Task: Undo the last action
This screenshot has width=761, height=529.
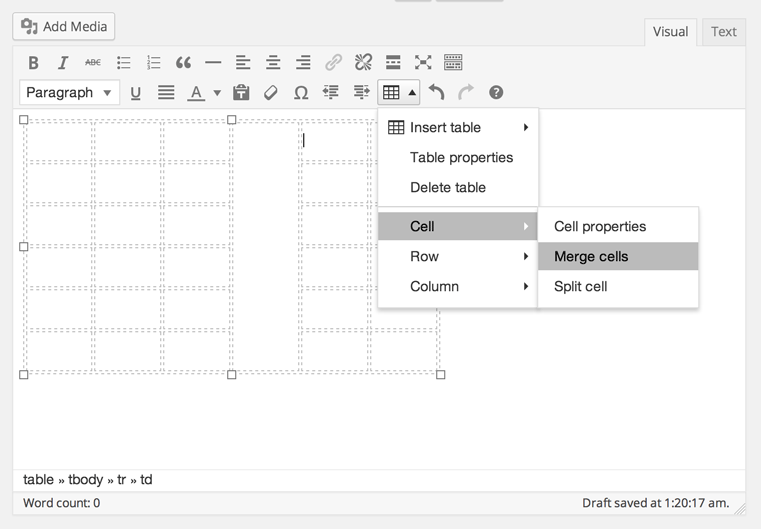Action: tap(436, 93)
